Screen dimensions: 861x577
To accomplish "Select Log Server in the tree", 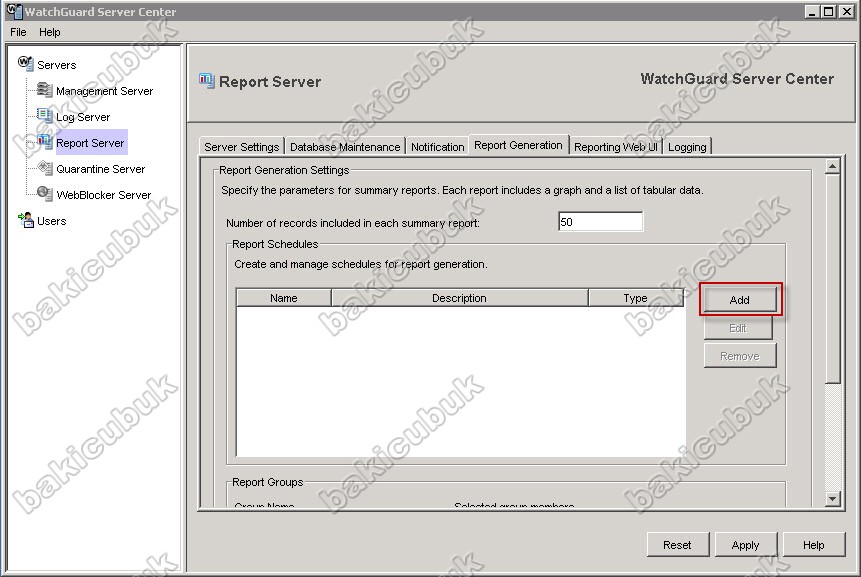I will tap(83, 117).
